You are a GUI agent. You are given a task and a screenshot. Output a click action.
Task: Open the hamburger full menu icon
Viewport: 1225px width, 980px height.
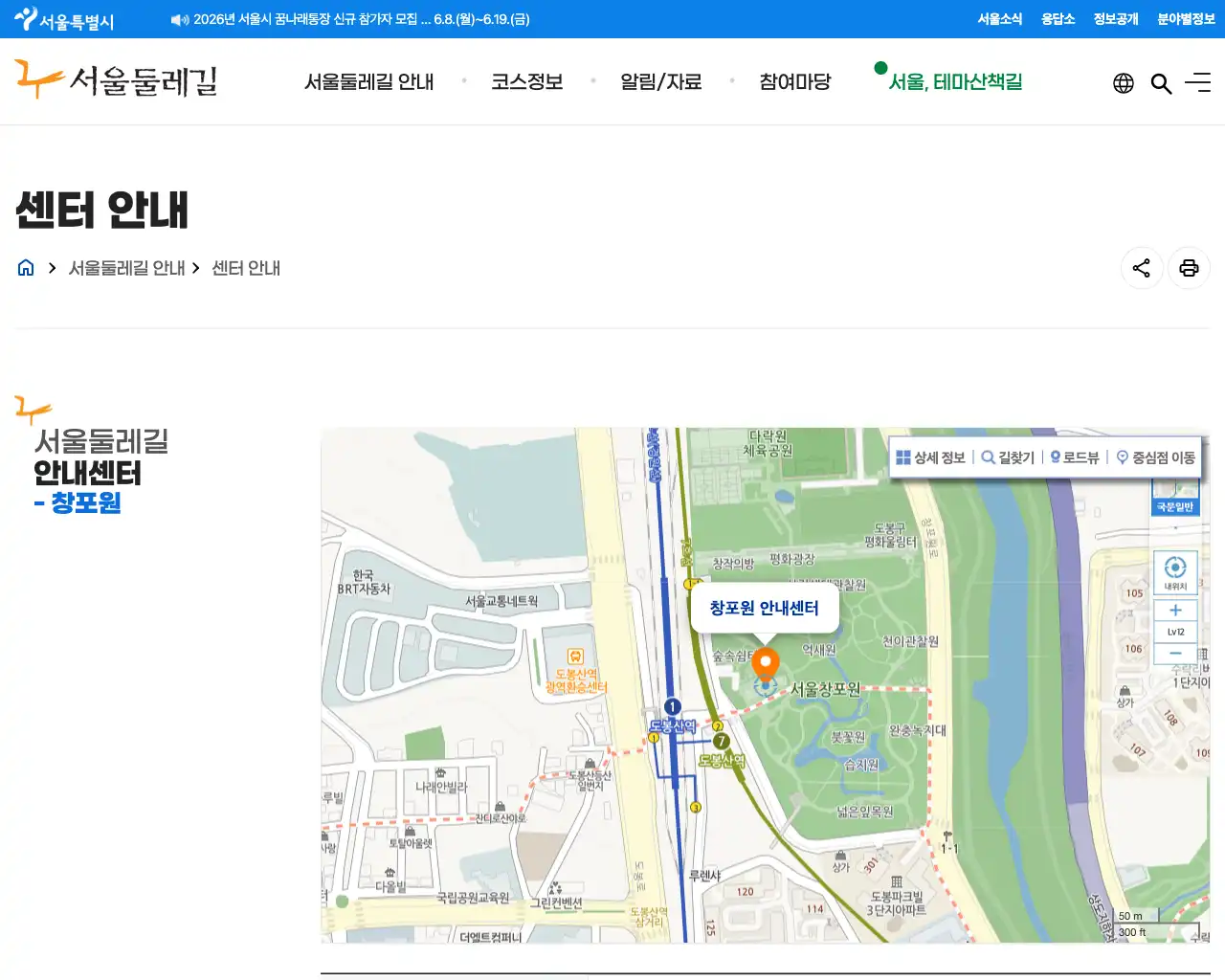(x=1198, y=83)
